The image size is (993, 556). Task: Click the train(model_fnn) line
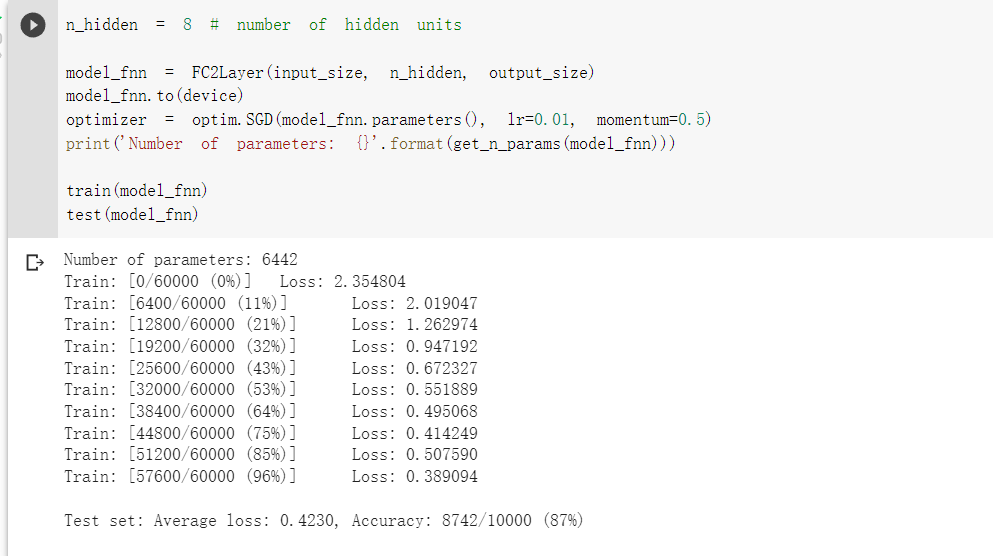point(137,191)
